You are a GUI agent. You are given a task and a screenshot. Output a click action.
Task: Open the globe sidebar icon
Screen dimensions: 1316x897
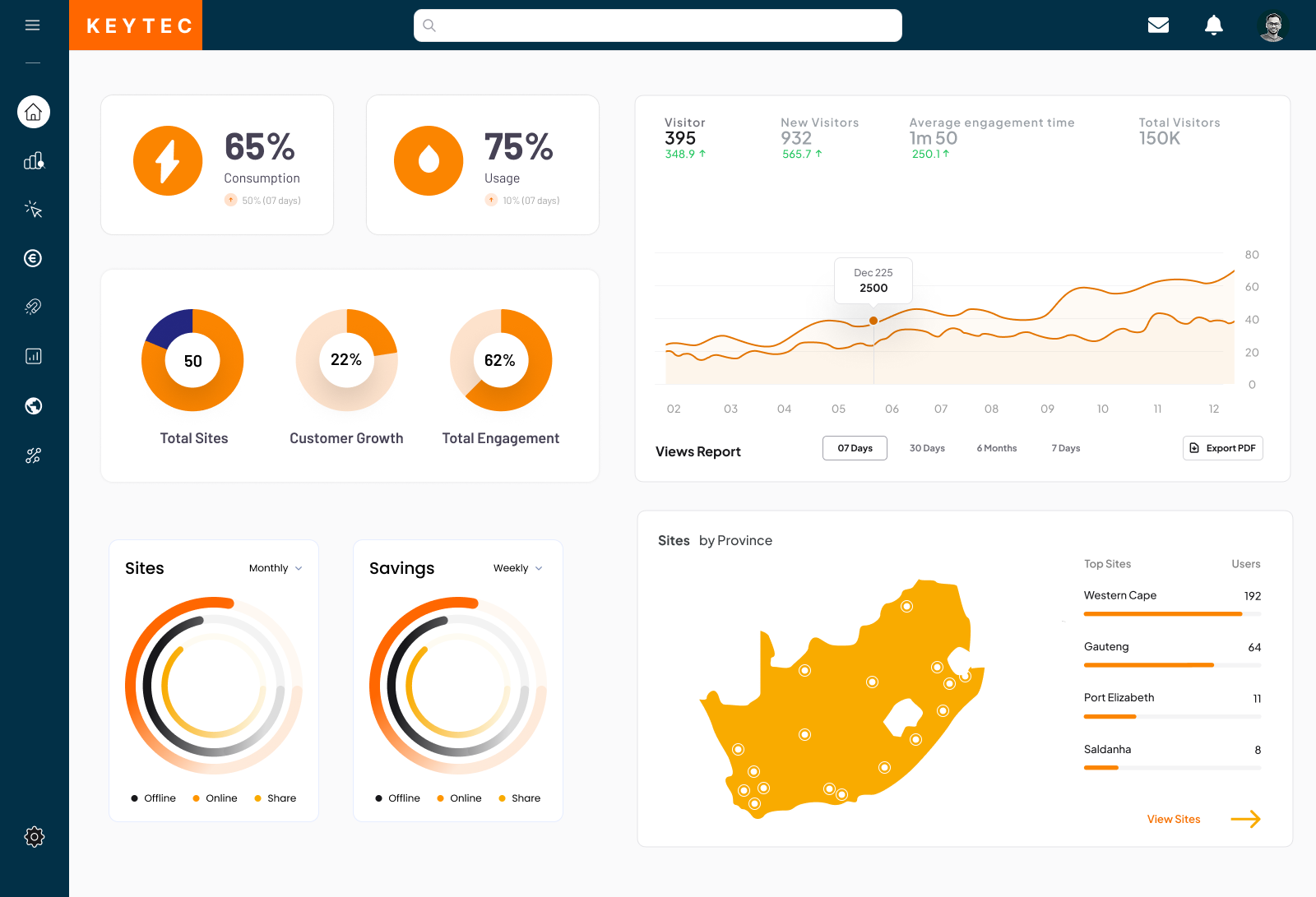coord(34,406)
